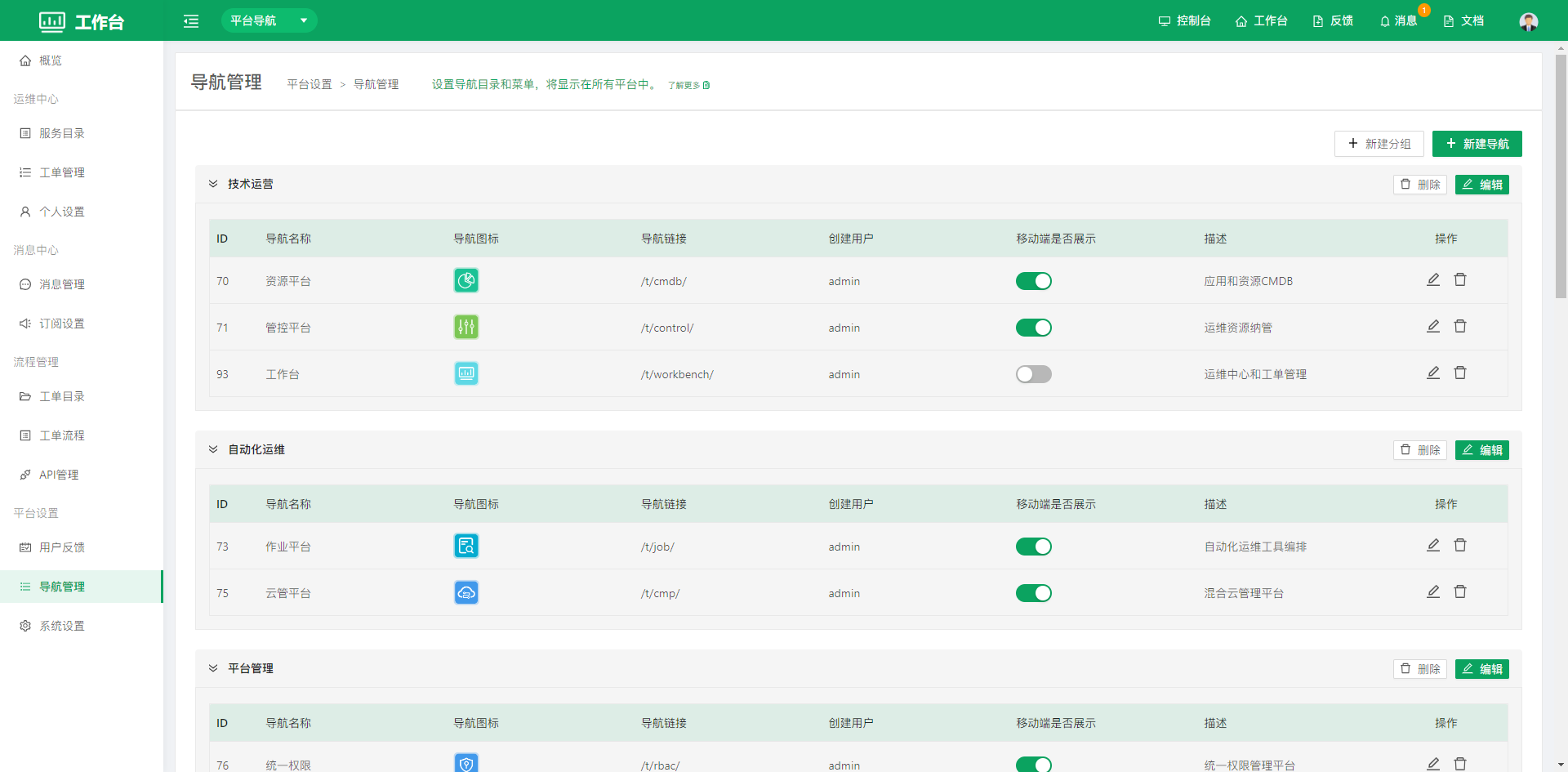
Task: Open the 平台导航 dropdown
Action: click(x=269, y=20)
